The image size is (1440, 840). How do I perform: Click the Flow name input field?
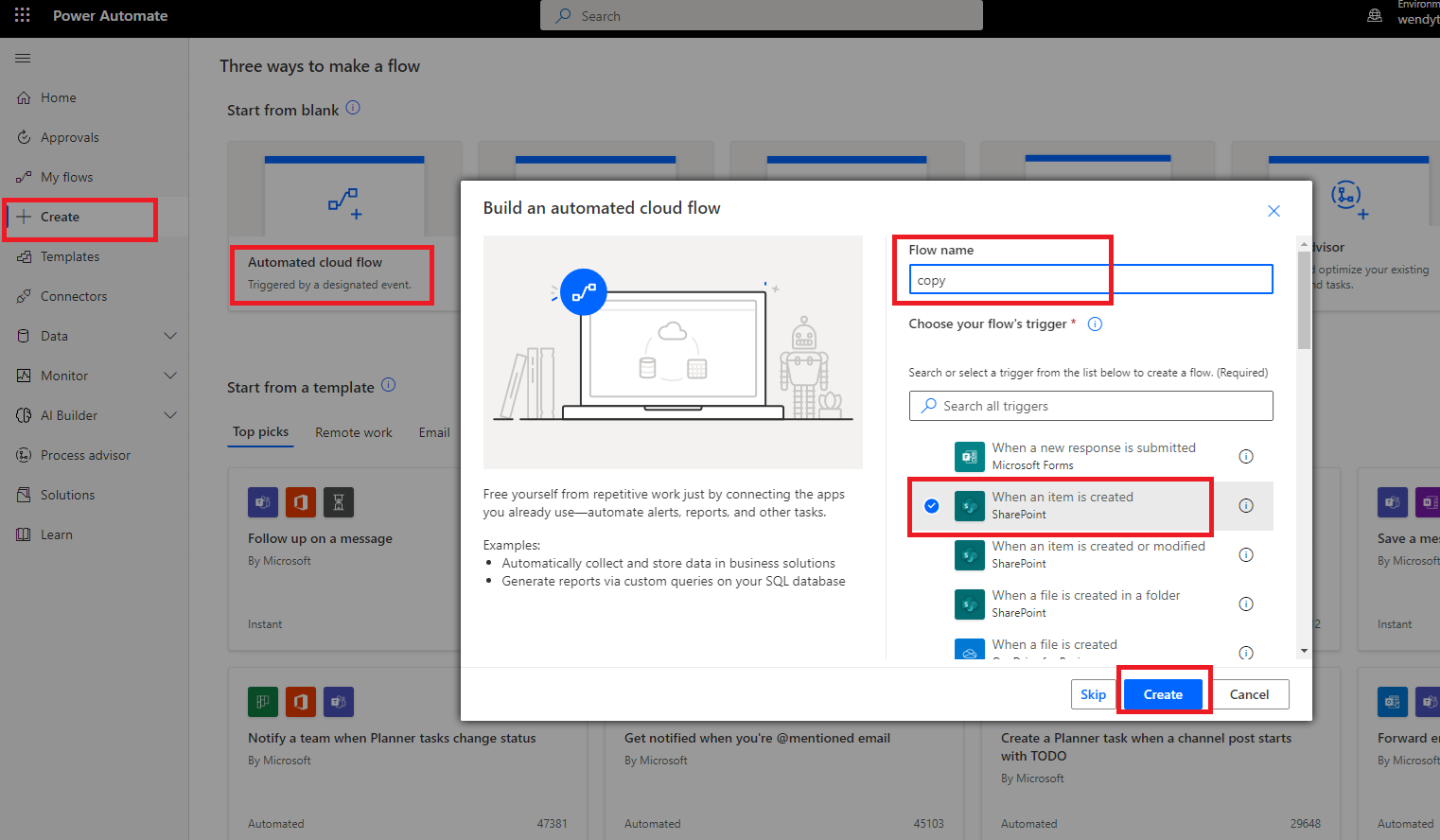click(x=1091, y=280)
